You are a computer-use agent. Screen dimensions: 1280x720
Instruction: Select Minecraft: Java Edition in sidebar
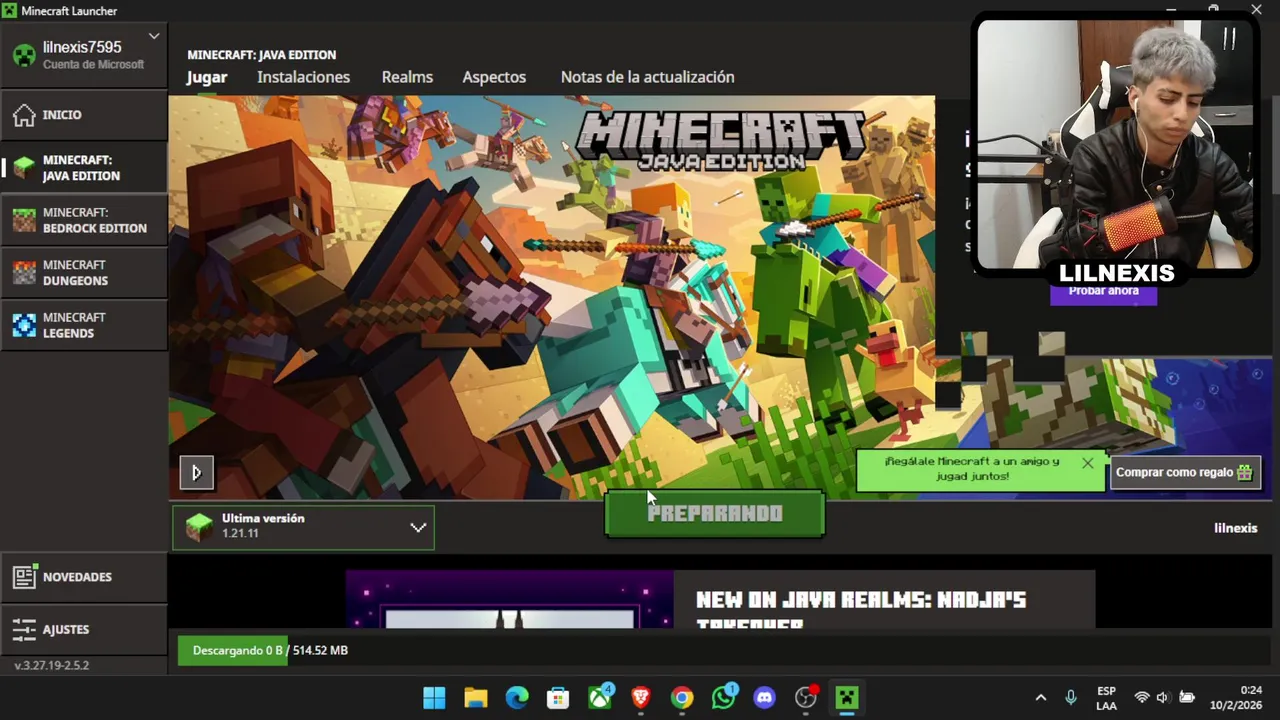[x=84, y=168]
